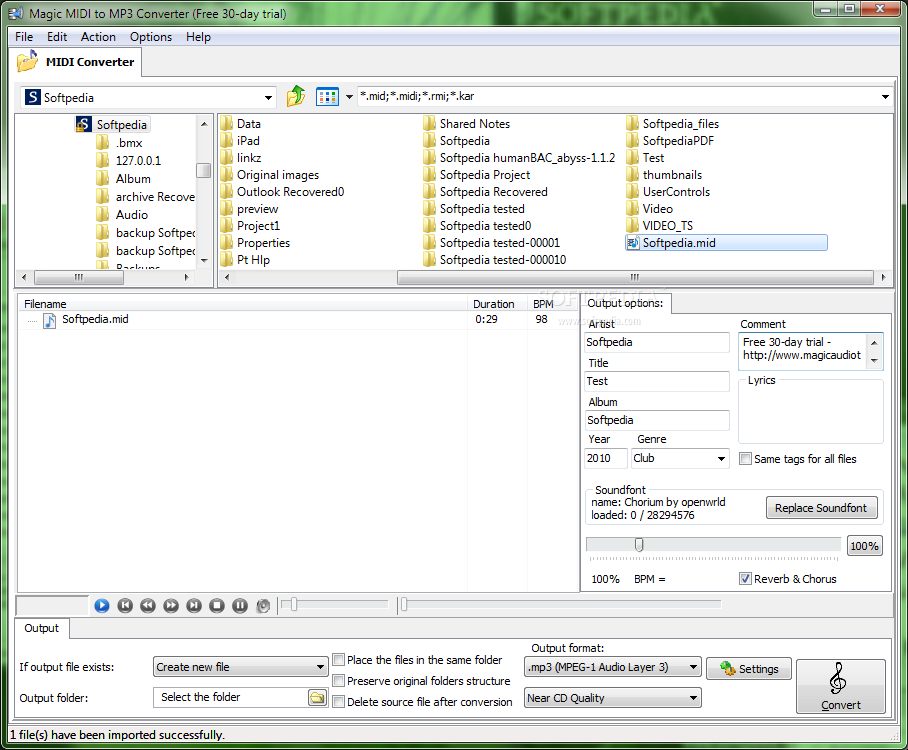
Task: Open the iPad folder
Action: click(x=240, y=141)
